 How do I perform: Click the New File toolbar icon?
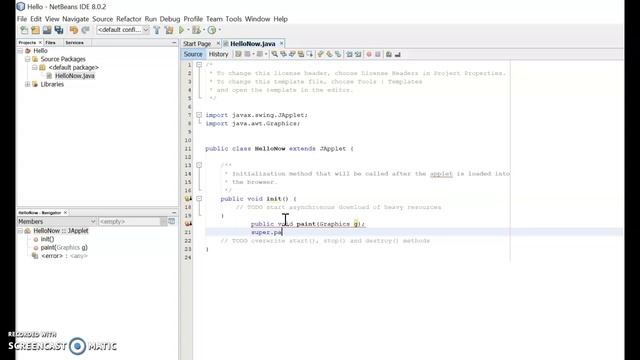[24, 30]
